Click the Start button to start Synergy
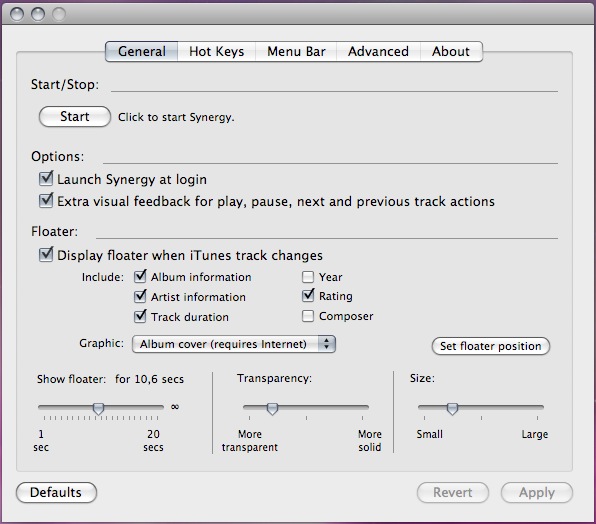The width and height of the screenshot is (596, 524). pyautogui.click(x=75, y=117)
